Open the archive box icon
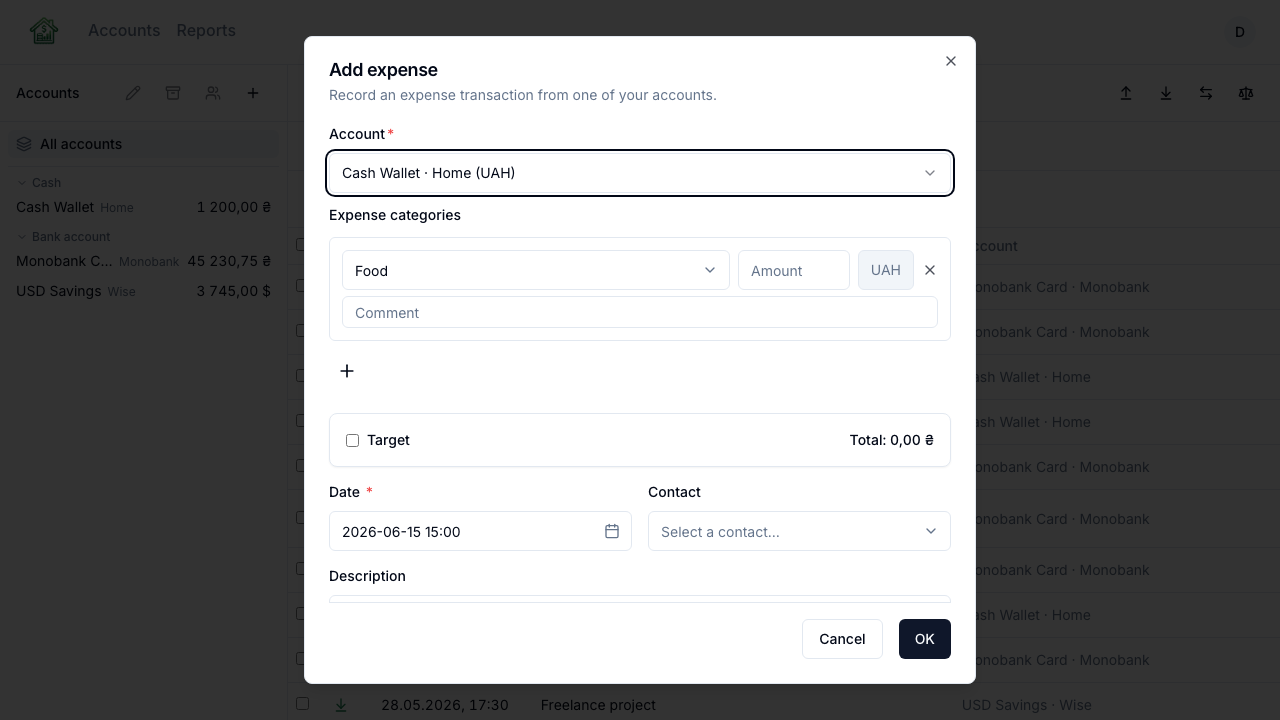 tap(173, 93)
